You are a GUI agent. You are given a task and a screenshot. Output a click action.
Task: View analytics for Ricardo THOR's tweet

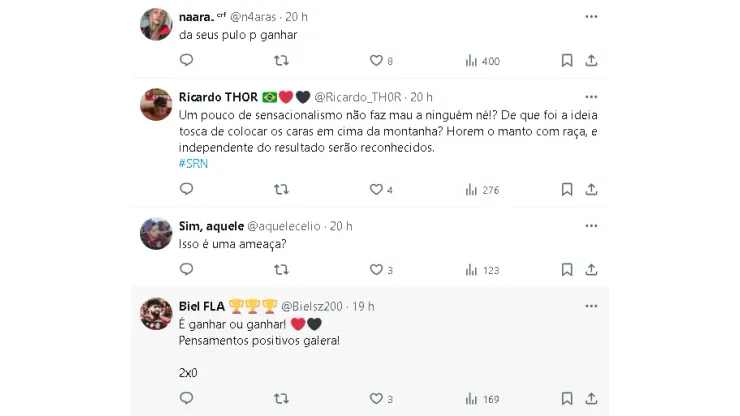(471, 190)
